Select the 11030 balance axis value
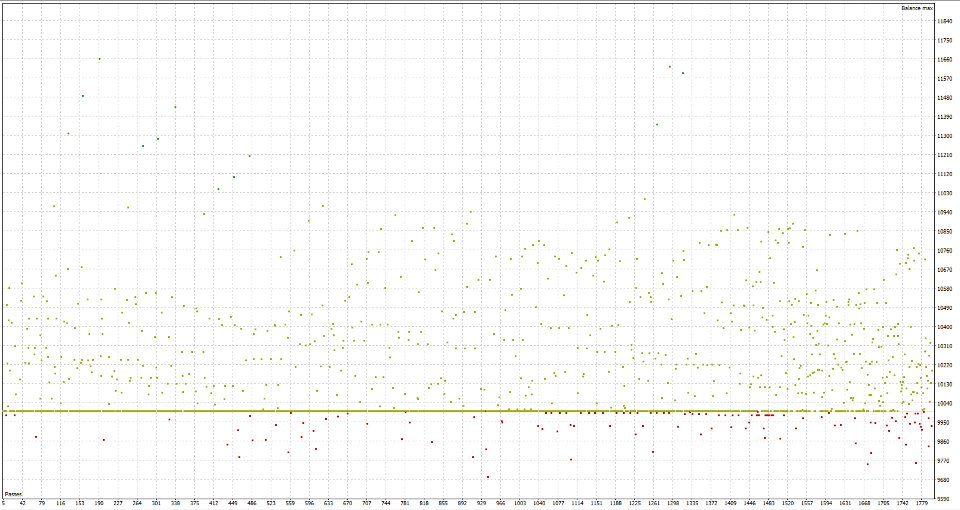Viewport: 960px width, 510px height. pos(944,193)
